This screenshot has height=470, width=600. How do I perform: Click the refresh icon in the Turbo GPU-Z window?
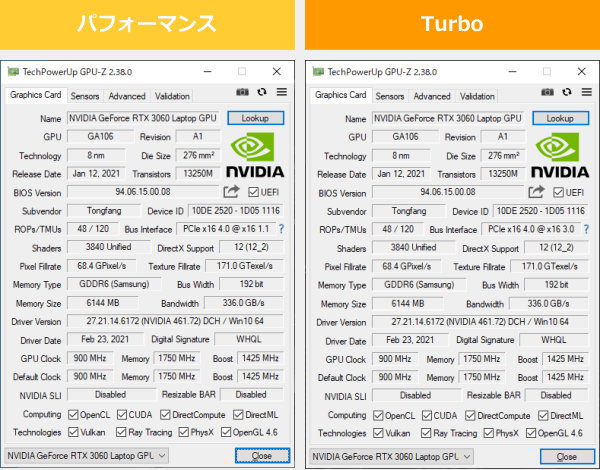(567, 92)
